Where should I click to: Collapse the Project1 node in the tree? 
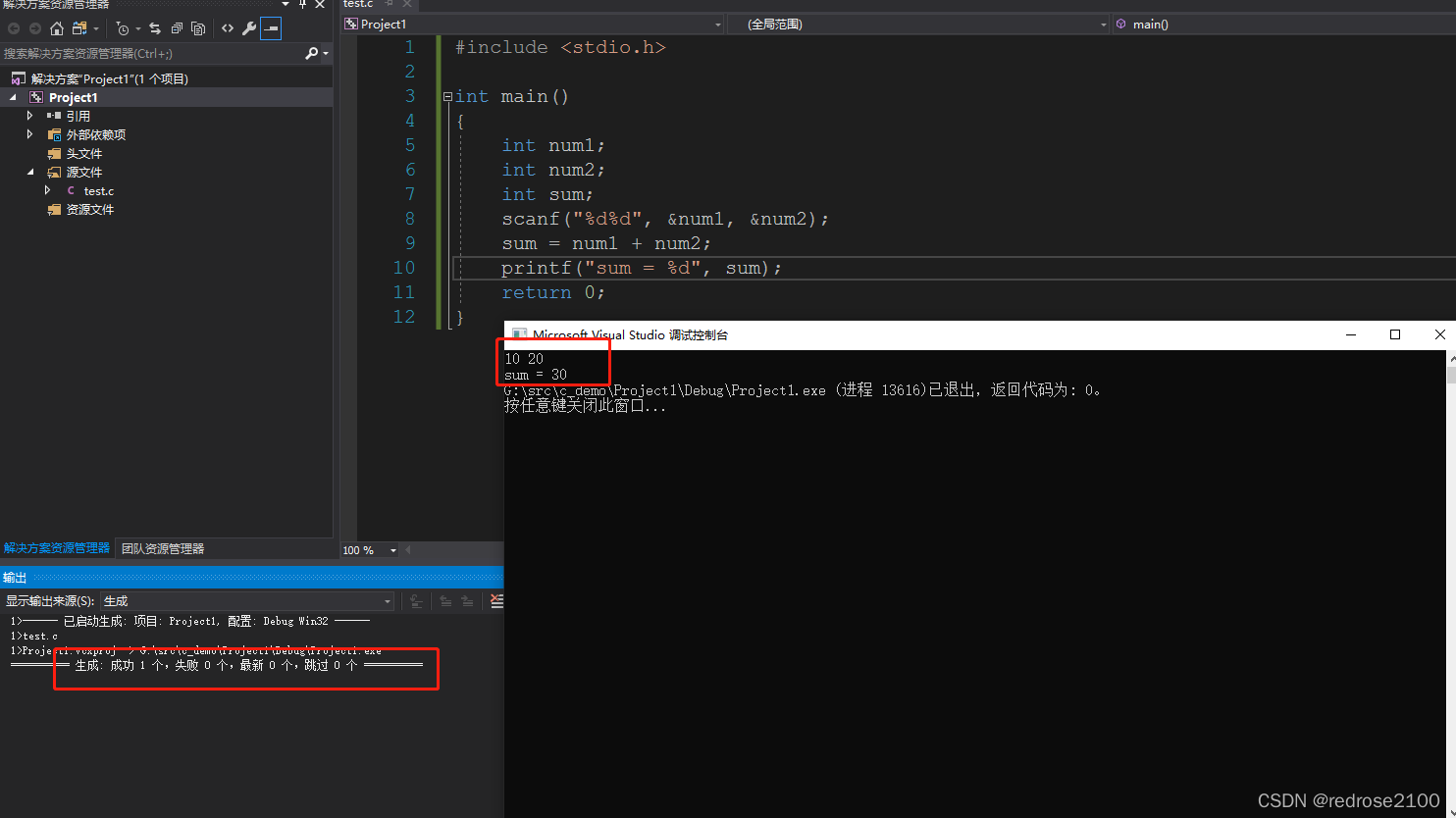tap(14, 97)
